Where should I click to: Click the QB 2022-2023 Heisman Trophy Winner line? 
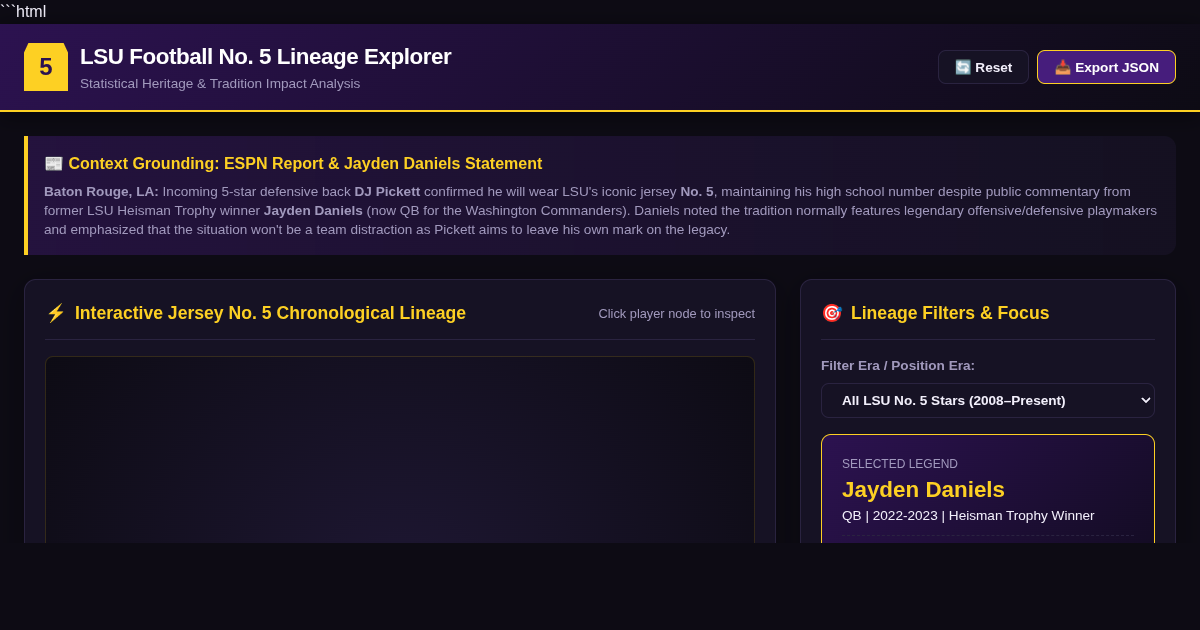tap(968, 516)
